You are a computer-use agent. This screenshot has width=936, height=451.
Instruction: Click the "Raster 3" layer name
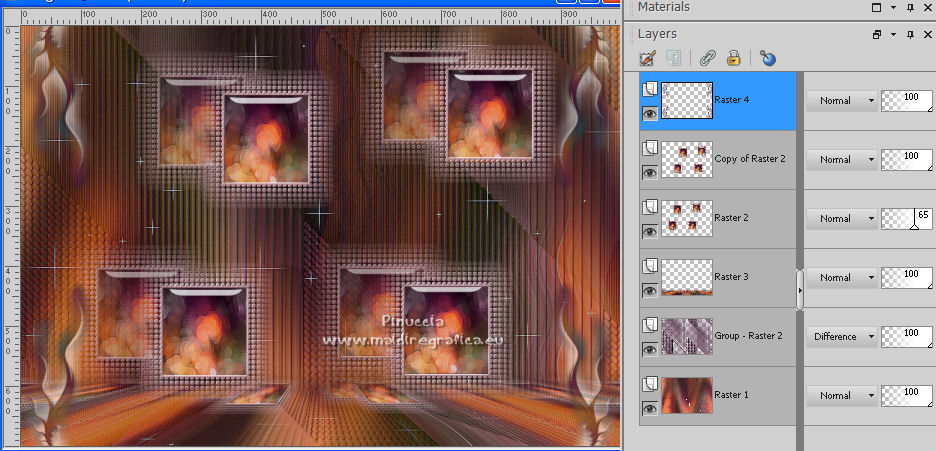tap(731, 277)
